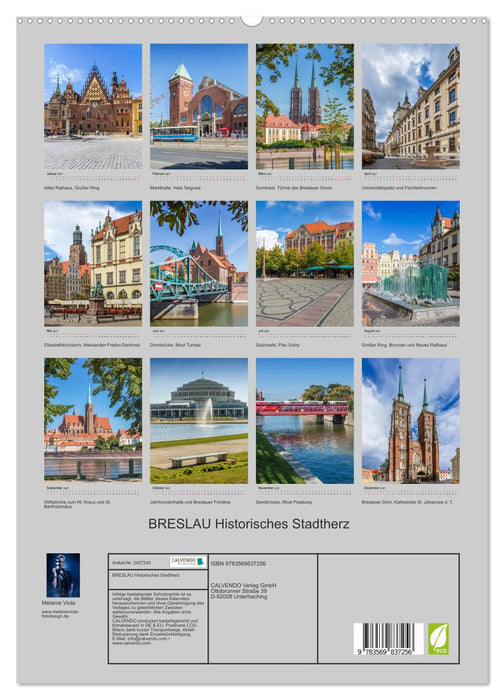504x700 pixels.
Task: Open the Elisabethkirchturm May photo
Action: coord(93,263)
